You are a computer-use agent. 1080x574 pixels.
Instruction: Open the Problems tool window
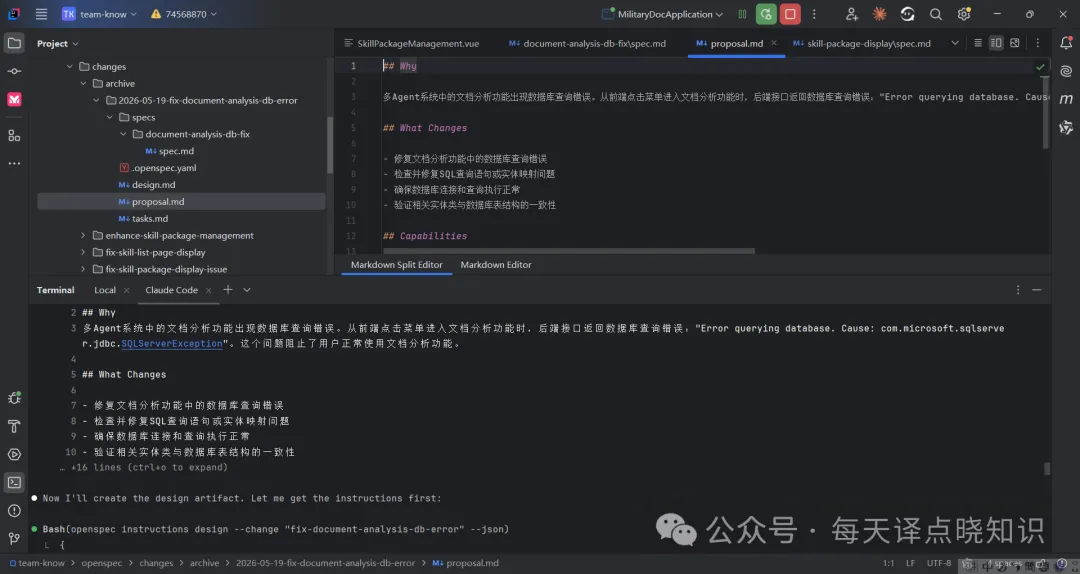pyautogui.click(x=14, y=511)
